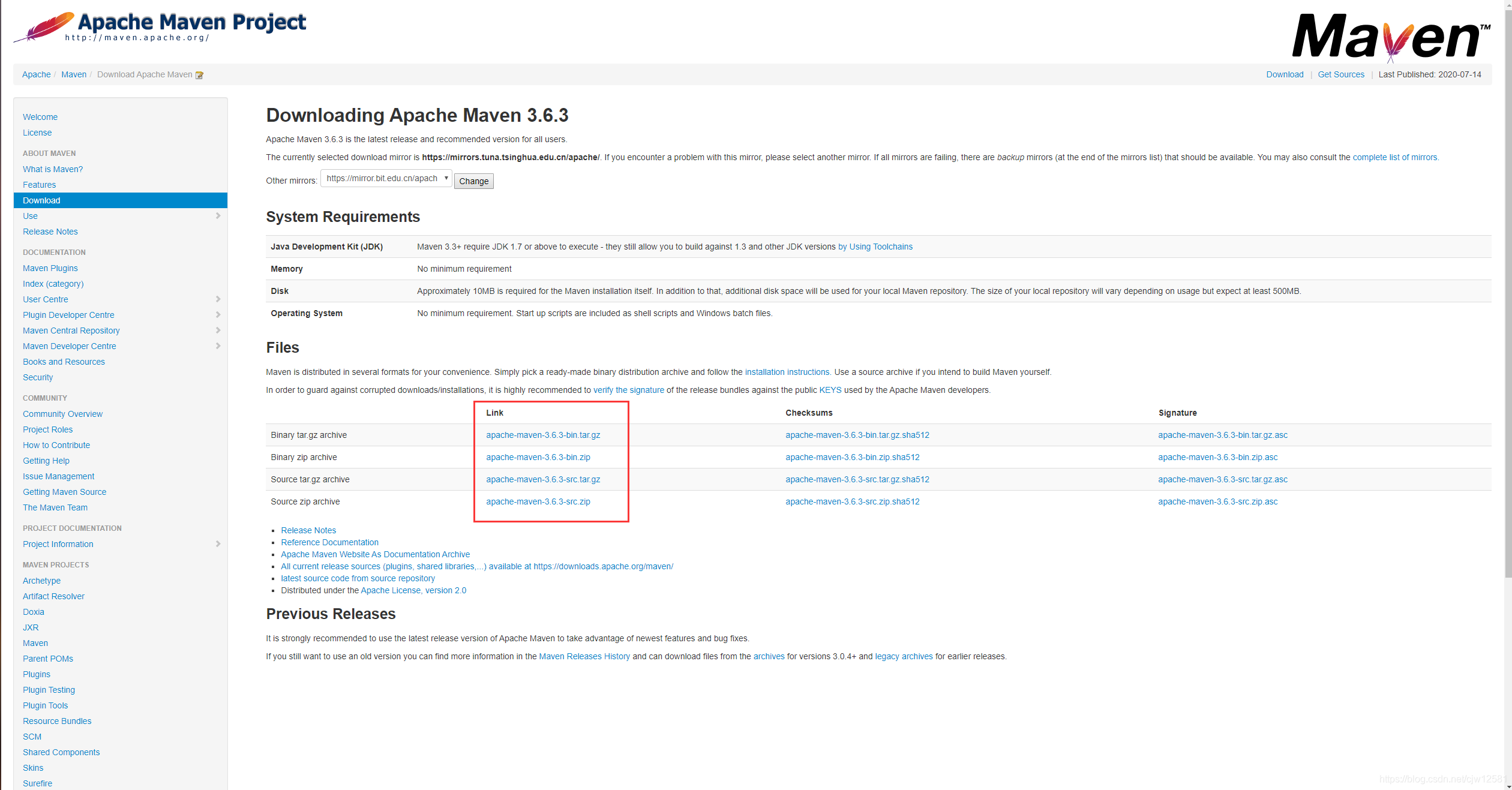Open the Other mirrors dropdown
This screenshot has width=1512, height=790.
pos(386,179)
